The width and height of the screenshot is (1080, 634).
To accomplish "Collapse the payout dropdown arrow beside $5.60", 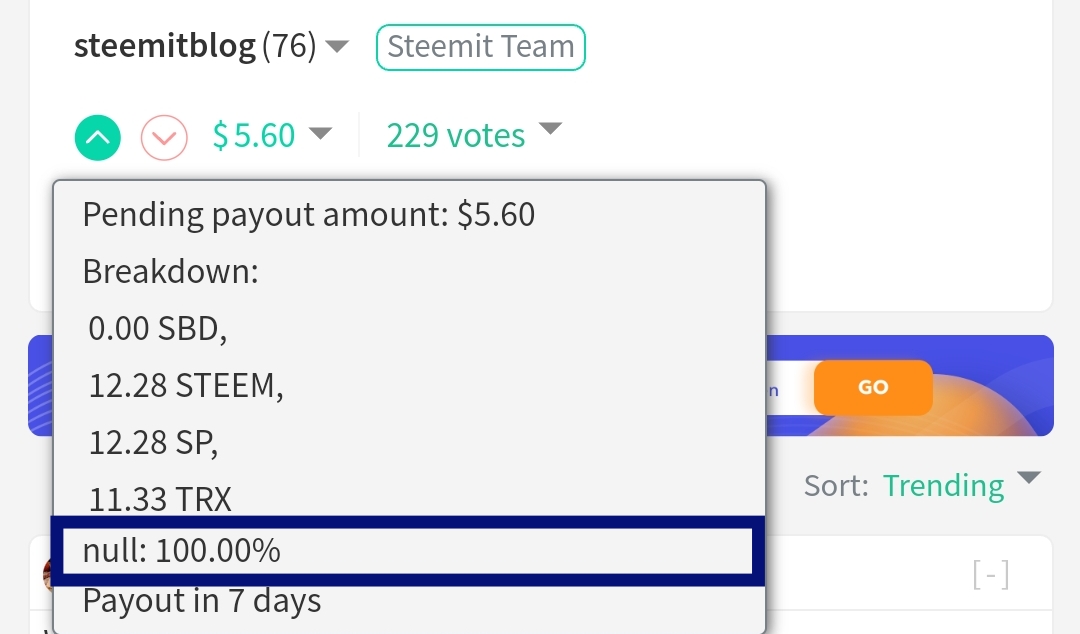I will click(x=320, y=132).
